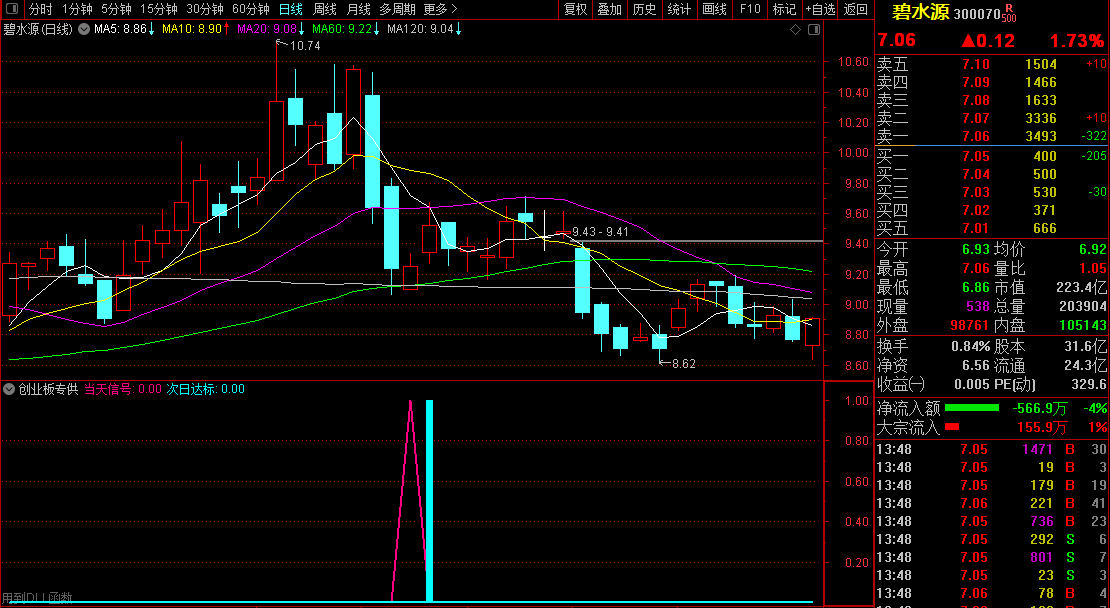Viewport: 1110px width, 608px height.
Task: Click the panel layout icon at top-left
Action: [x=13, y=10]
